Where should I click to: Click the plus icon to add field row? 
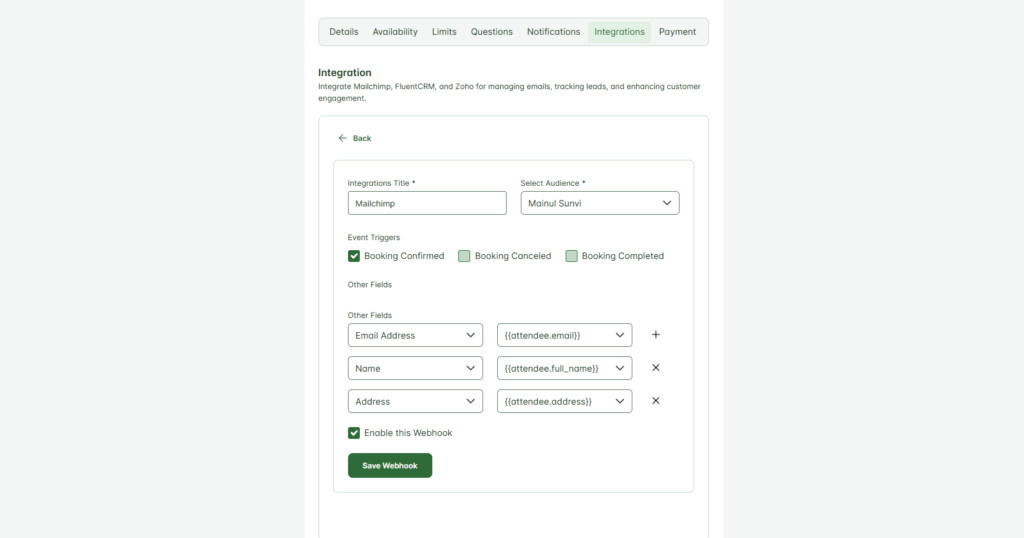(656, 335)
